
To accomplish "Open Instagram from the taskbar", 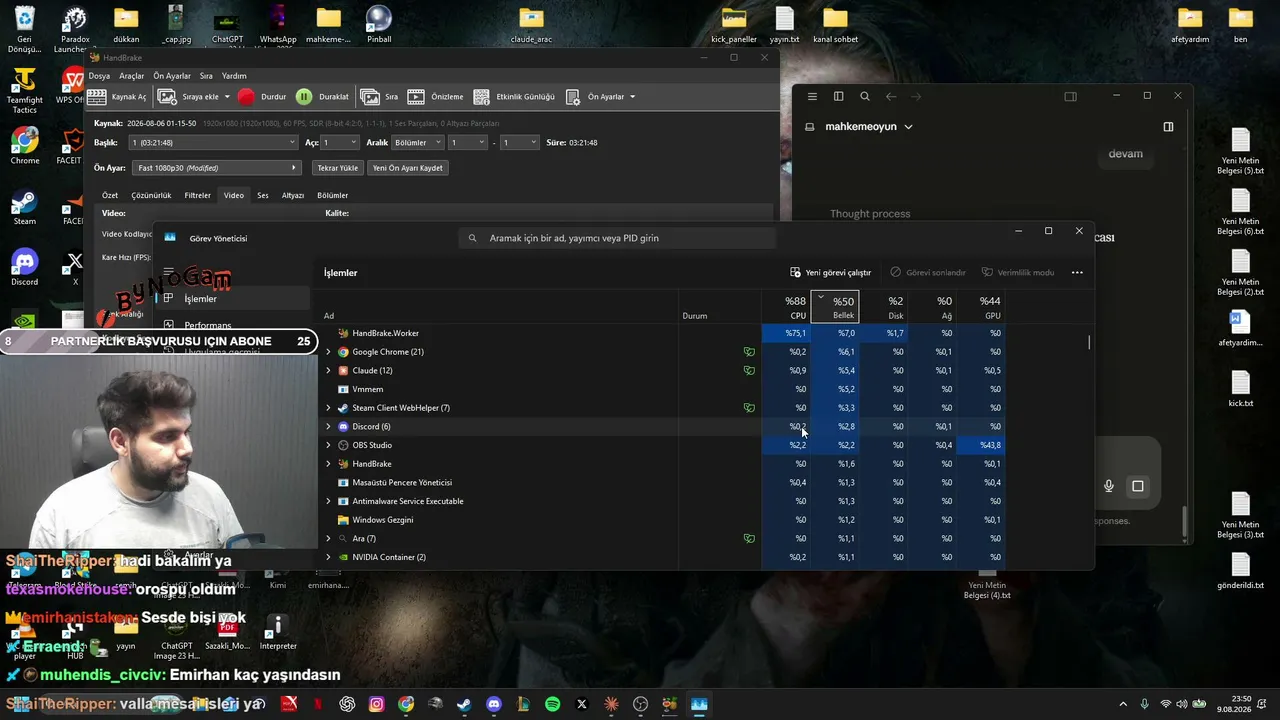I will click(376, 704).
